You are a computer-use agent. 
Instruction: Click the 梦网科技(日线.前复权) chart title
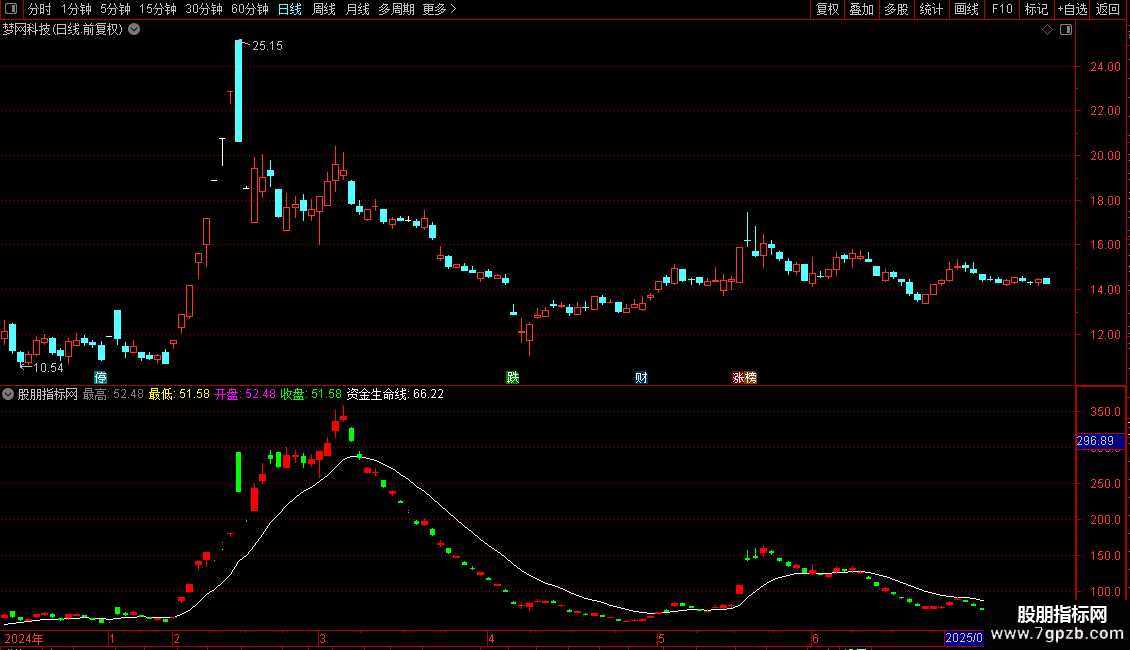tap(63, 30)
